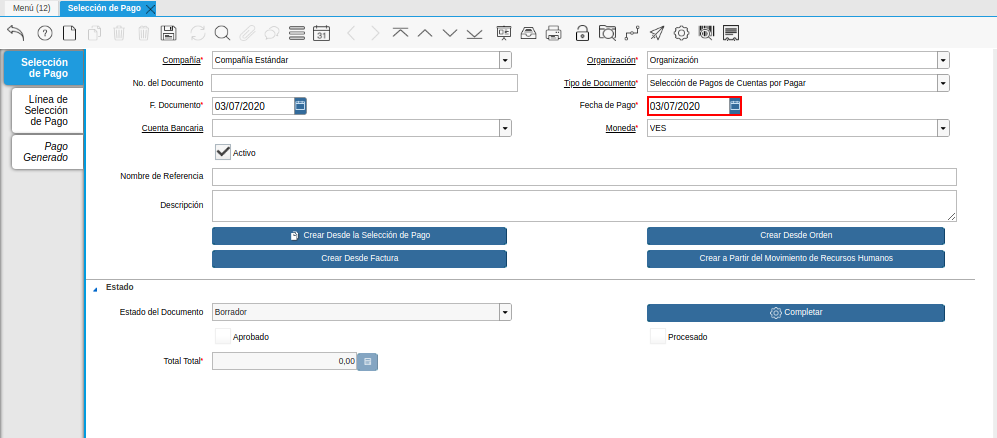The height and width of the screenshot is (438, 997).
Task: Toggle the Aprobado checkbox
Action: point(223,336)
